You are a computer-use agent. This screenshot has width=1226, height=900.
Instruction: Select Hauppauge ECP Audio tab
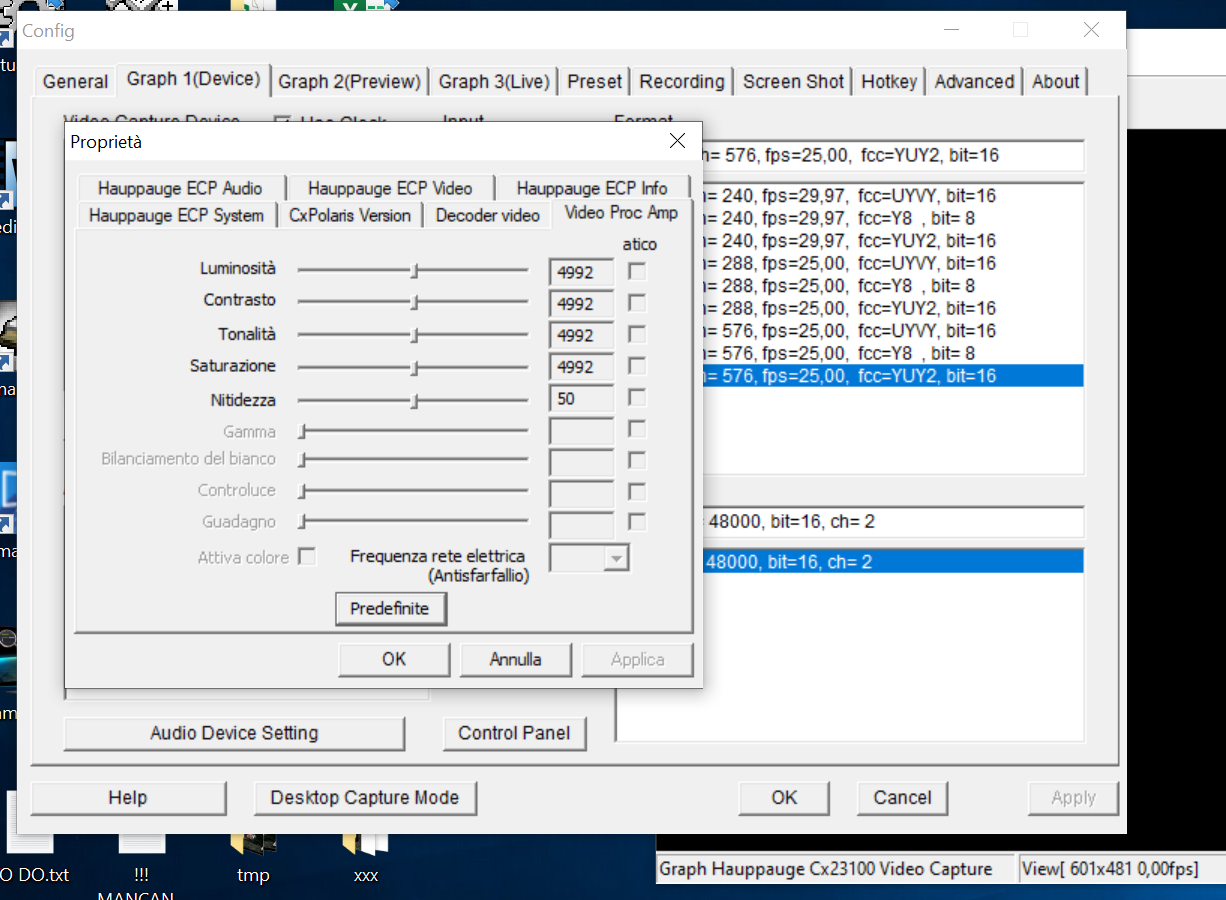(x=180, y=188)
